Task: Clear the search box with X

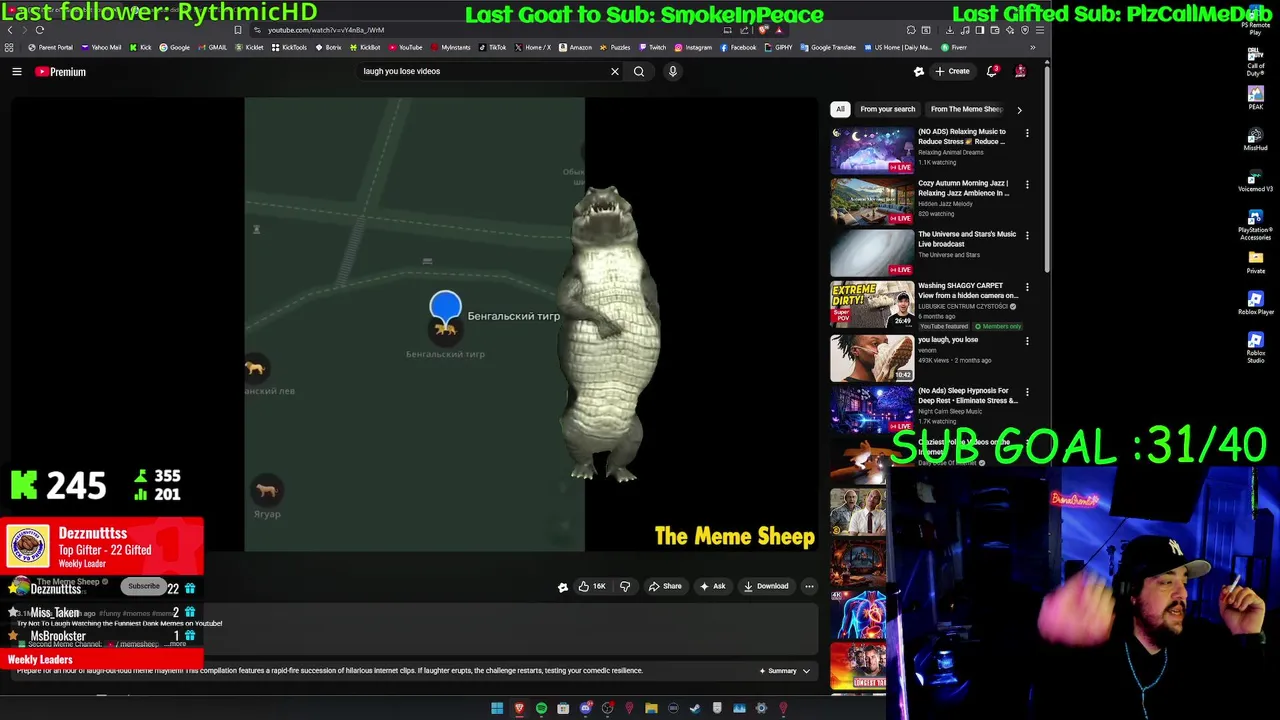Action: pyautogui.click(x=615, y=71)
